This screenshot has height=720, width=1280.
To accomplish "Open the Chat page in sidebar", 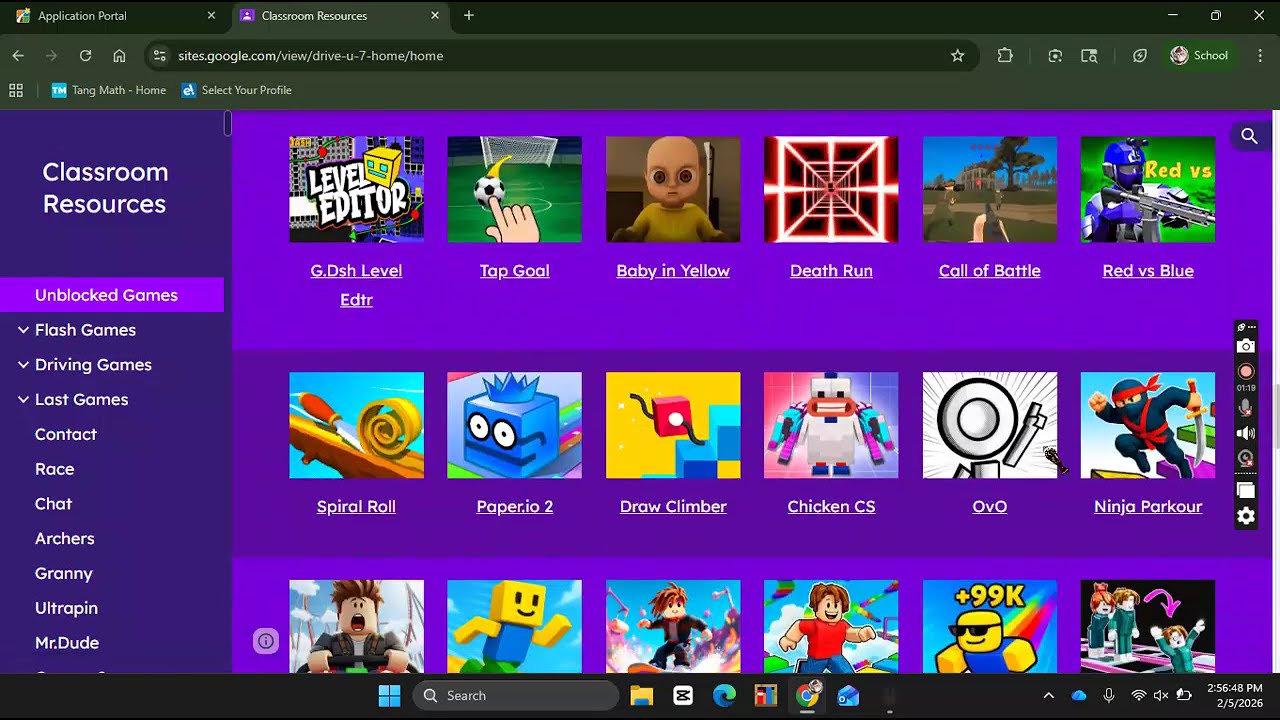I will coord(53,504).
